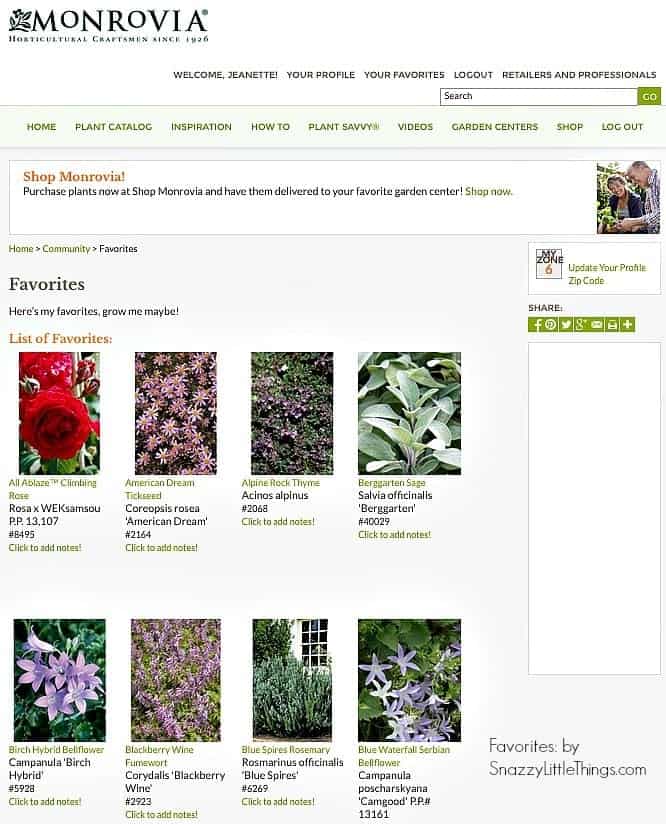Click the My Zone 6 badge
The image size is (666, 824).
[549, 263]
